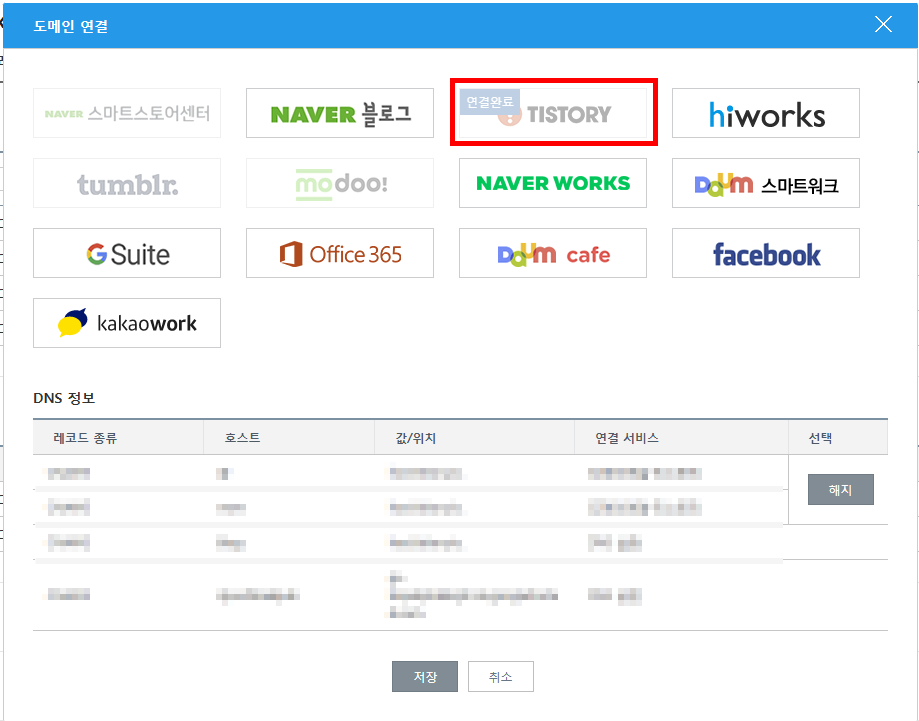
Task: Click the 값/위치 column header
Action: [475, 437]
